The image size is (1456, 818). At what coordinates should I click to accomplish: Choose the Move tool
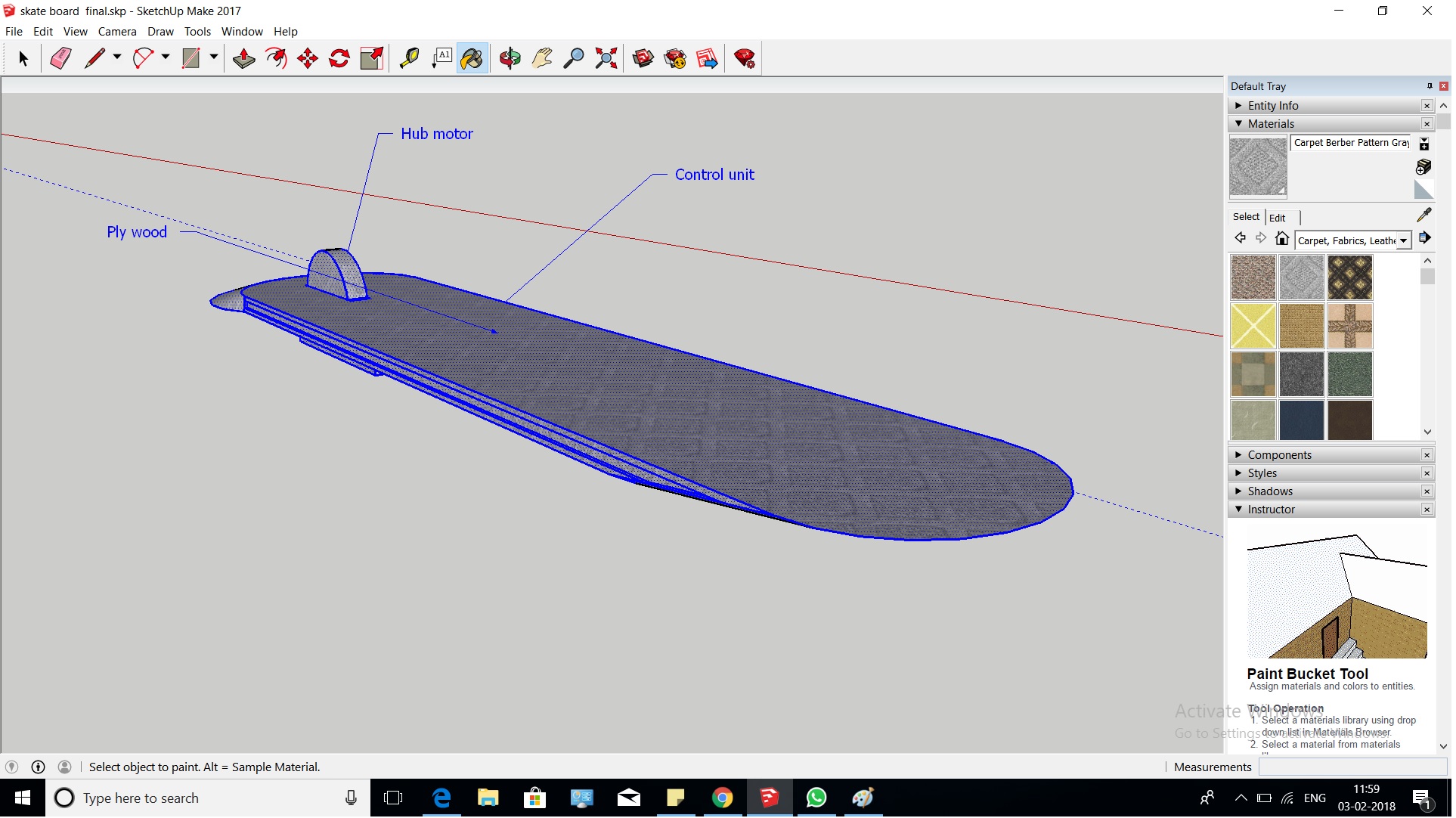(x=308, y=58)
